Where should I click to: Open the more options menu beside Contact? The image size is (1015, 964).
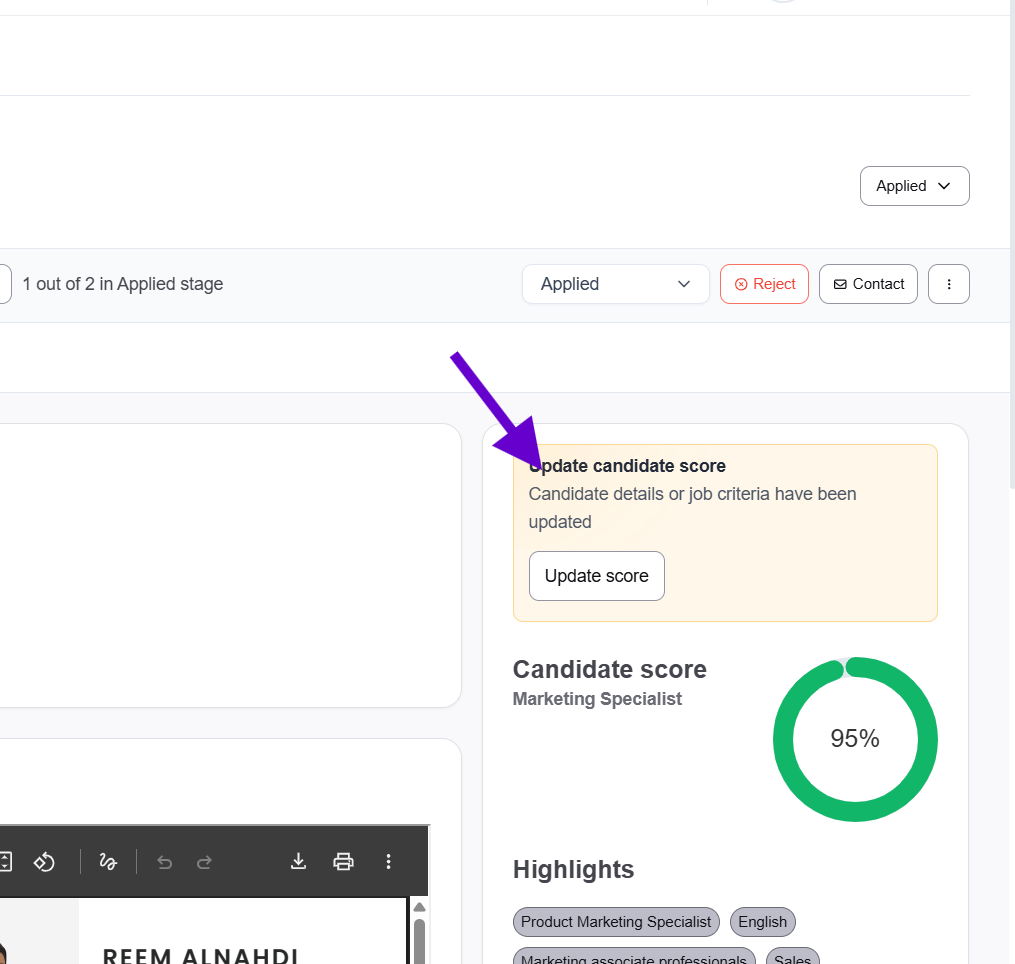tap(948, 284)
